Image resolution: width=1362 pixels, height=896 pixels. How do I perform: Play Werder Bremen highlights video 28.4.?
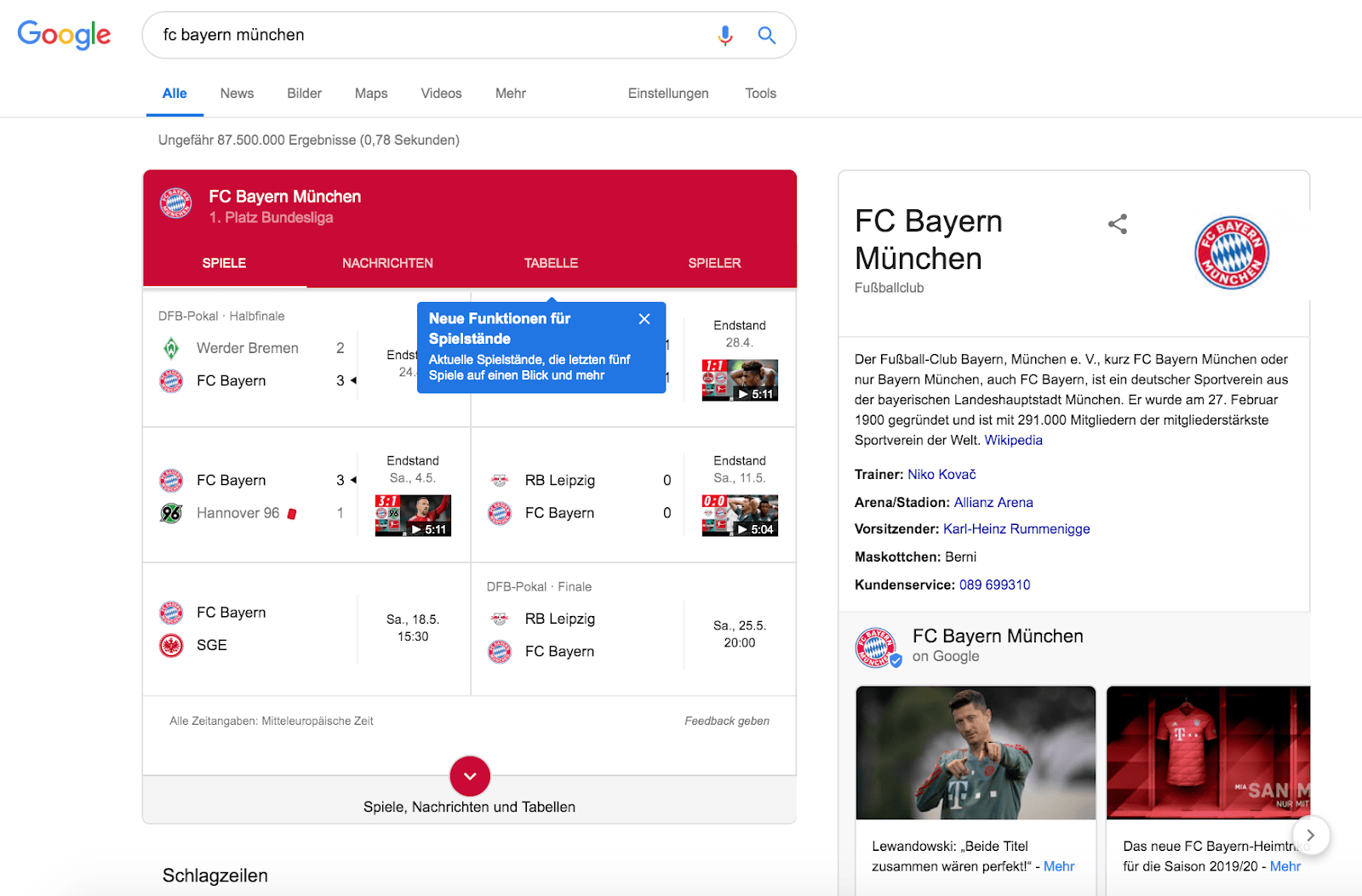click(x=740, y=380)
